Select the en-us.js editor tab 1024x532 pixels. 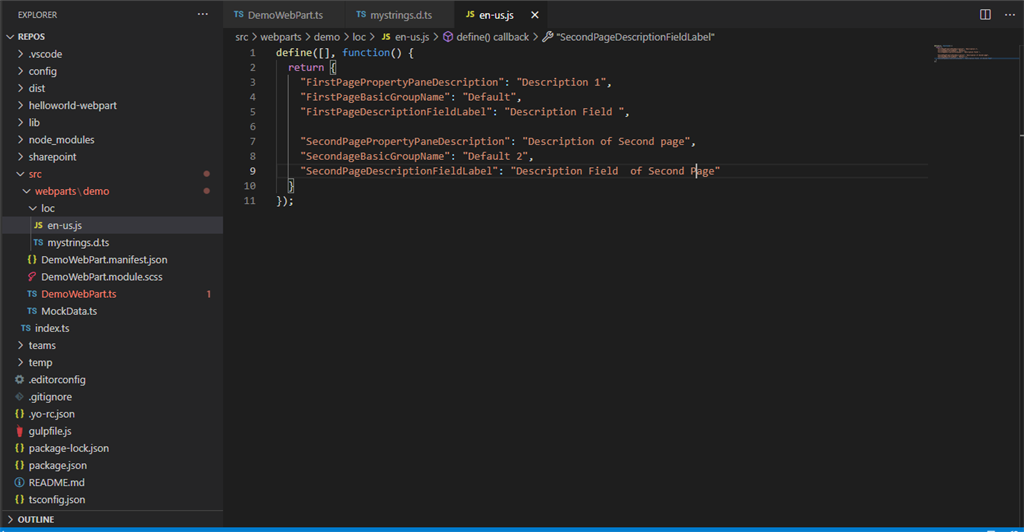point(496,15)
